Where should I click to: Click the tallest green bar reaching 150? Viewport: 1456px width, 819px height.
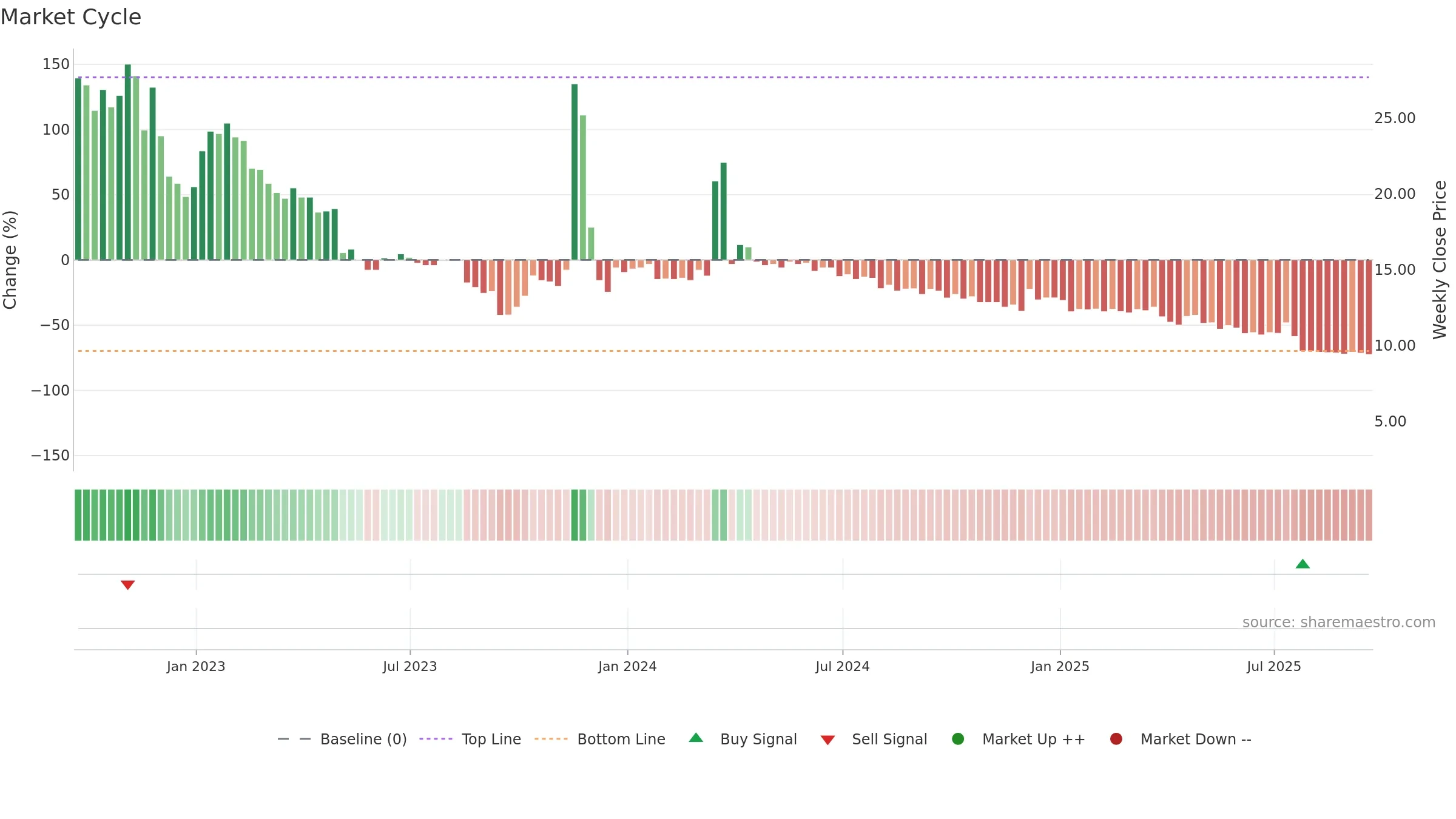point(127,162)
